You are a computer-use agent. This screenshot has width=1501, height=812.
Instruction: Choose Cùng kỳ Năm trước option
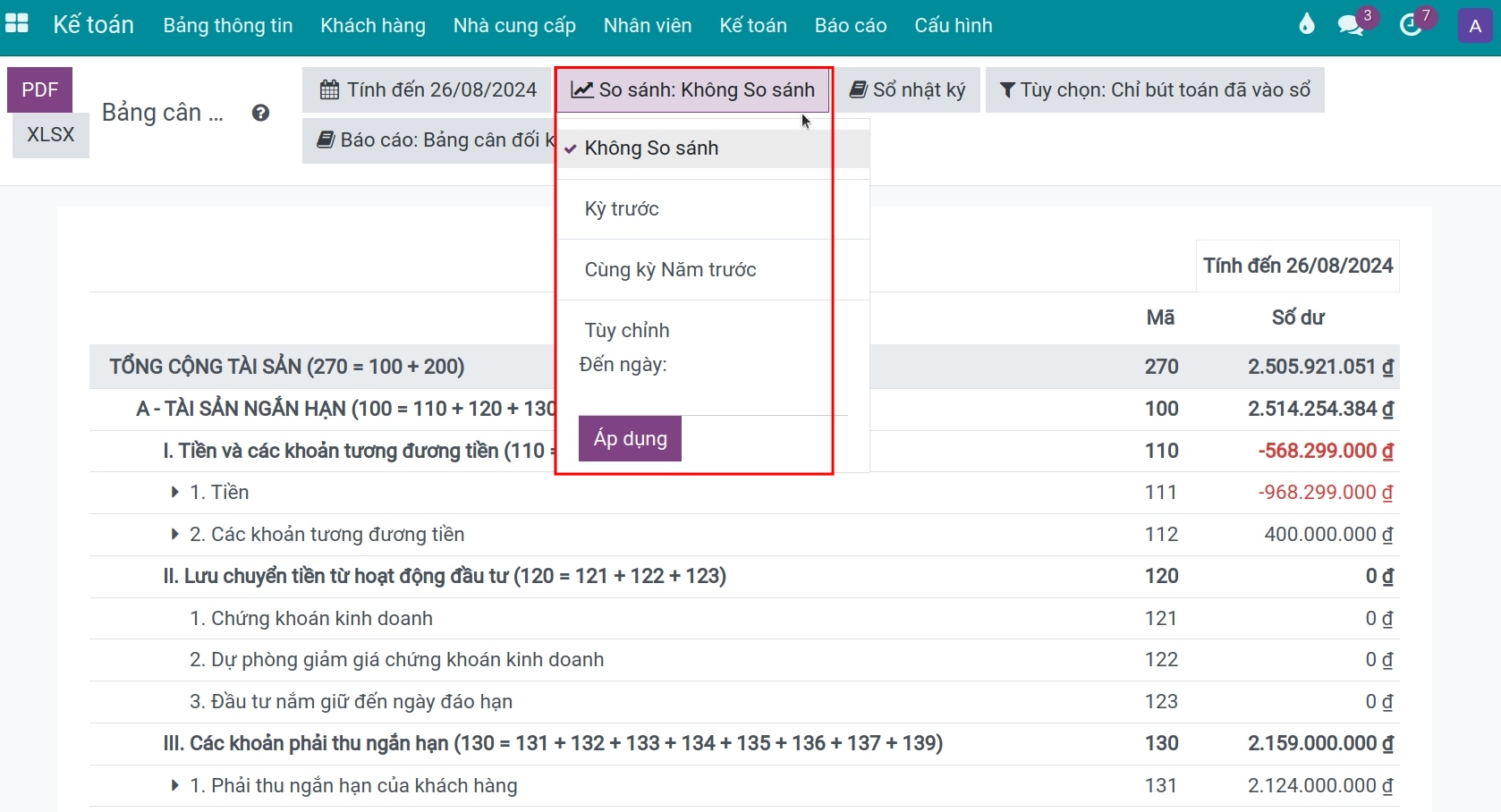point(670,270)
